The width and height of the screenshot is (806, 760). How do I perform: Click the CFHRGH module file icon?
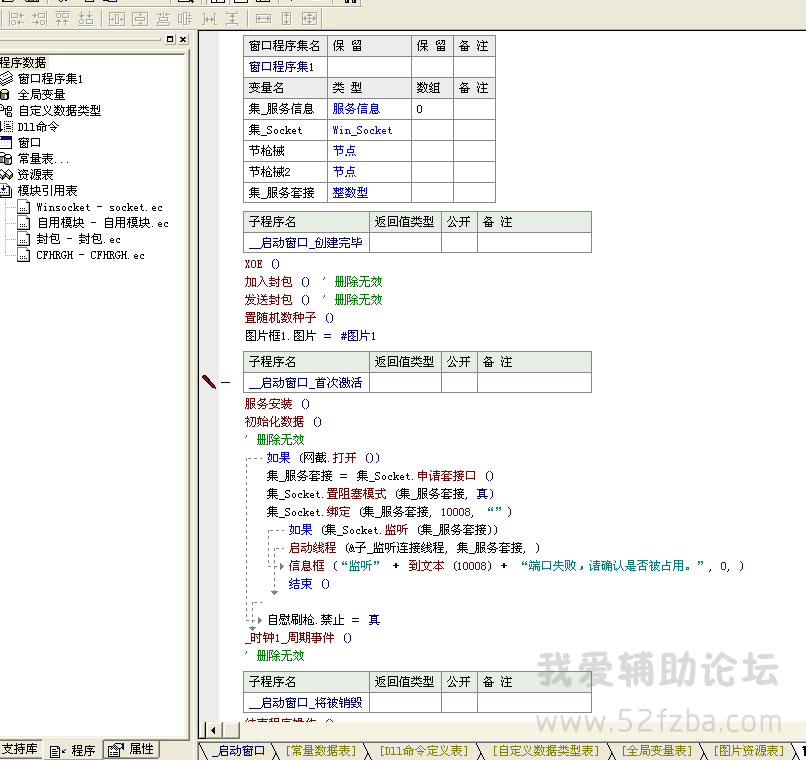coord(24,255)
